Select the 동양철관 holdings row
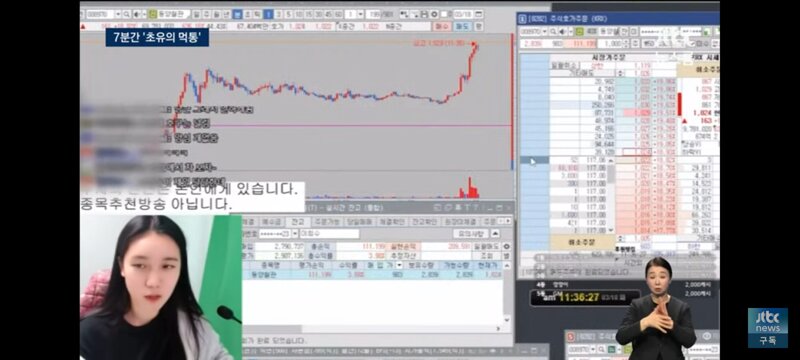800x360 pixels. point(372,275)
